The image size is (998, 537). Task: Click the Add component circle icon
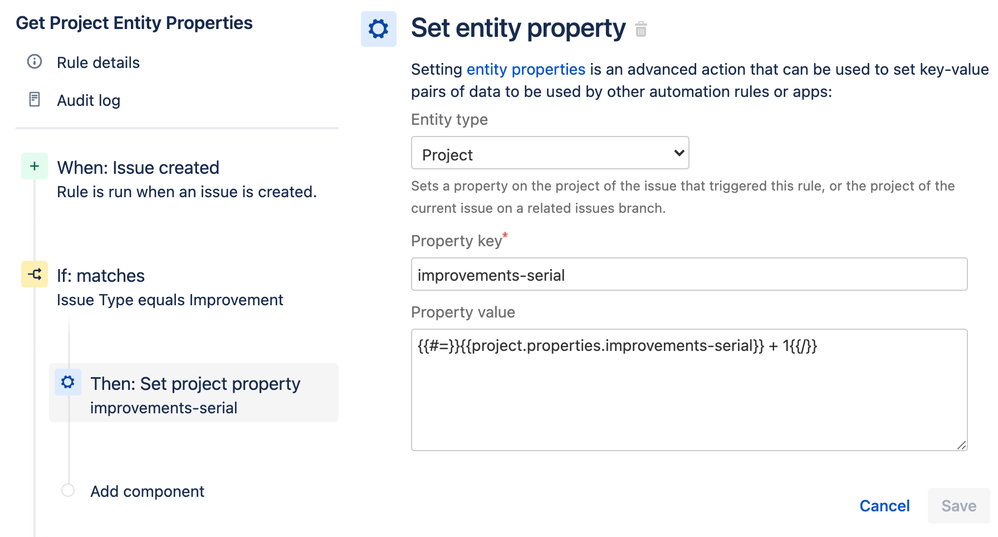68,491
